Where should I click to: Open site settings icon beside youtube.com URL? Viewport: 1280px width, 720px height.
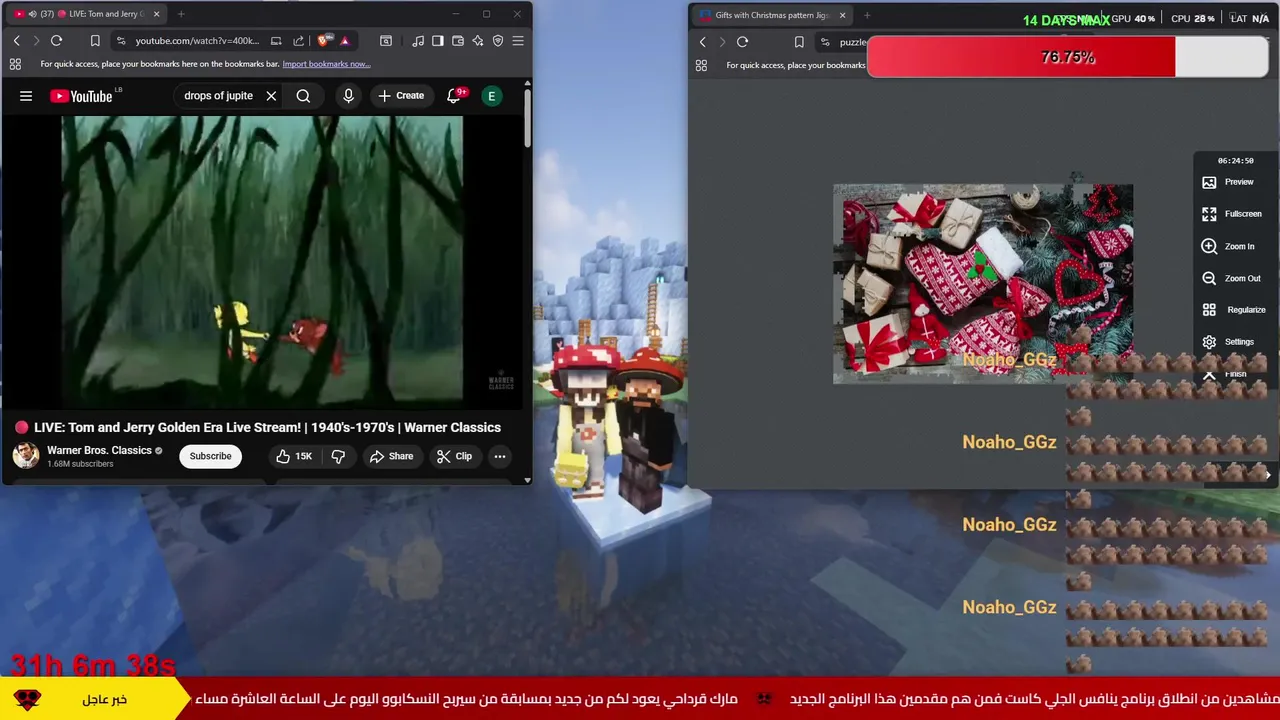click(121, 41)
